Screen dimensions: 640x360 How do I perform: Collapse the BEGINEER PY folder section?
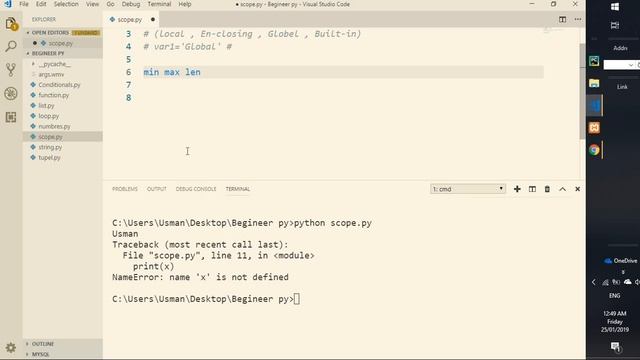(x=62, y=53)
